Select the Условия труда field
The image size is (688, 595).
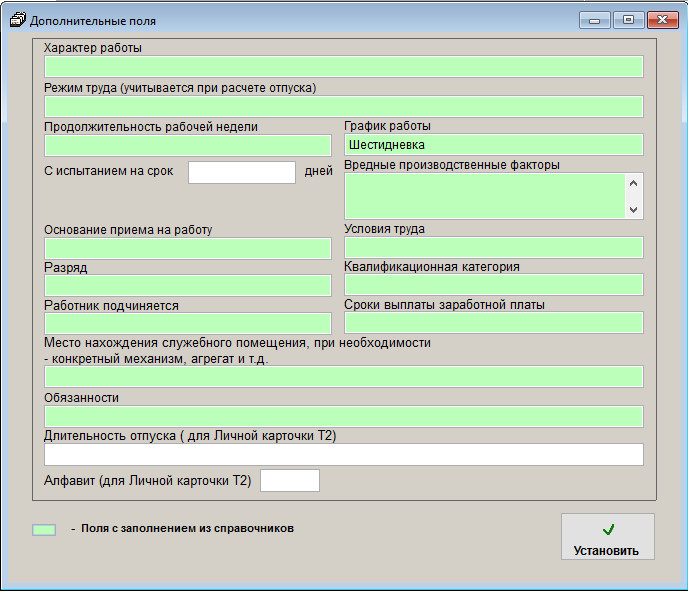click(494, 247)
